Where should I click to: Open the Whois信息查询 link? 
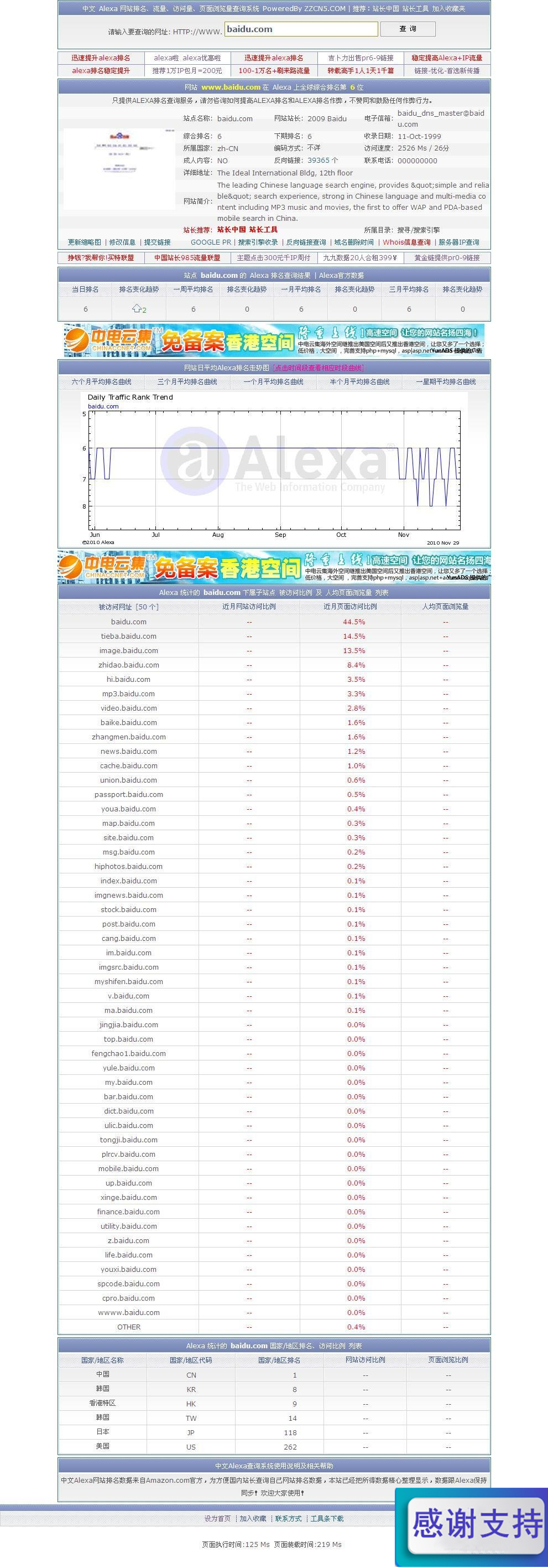click(x=406, y=242)
